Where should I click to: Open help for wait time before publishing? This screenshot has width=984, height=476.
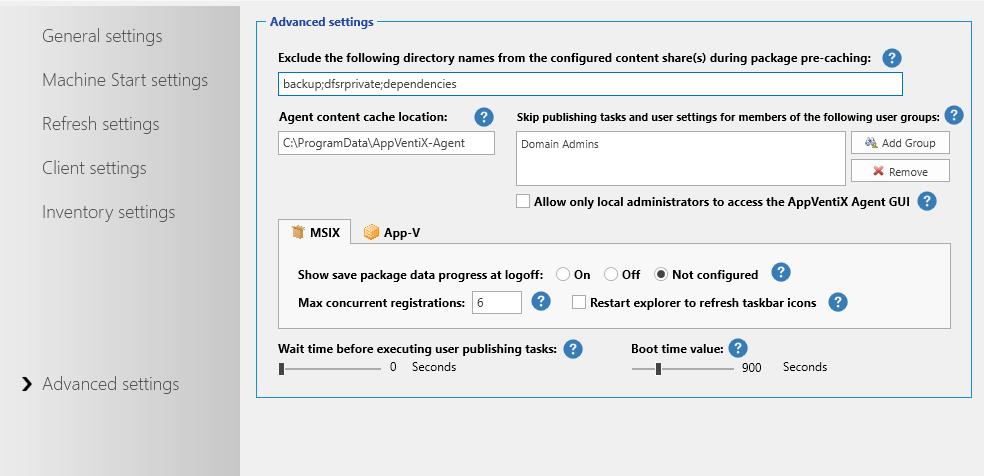coord(572,349)
